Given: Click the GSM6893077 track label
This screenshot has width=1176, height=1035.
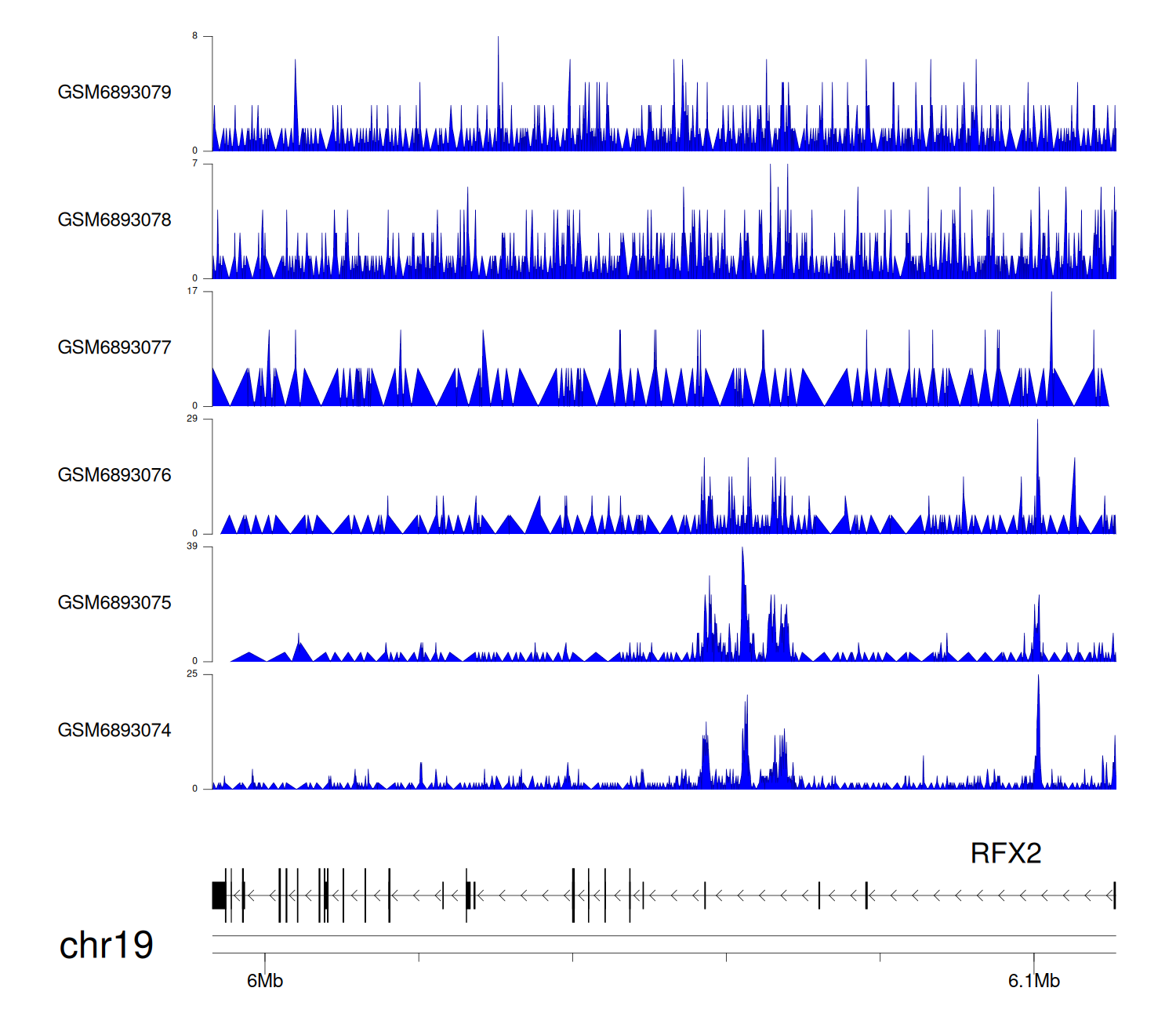Looking at the screenshot, I should click(x=114, y=348).
